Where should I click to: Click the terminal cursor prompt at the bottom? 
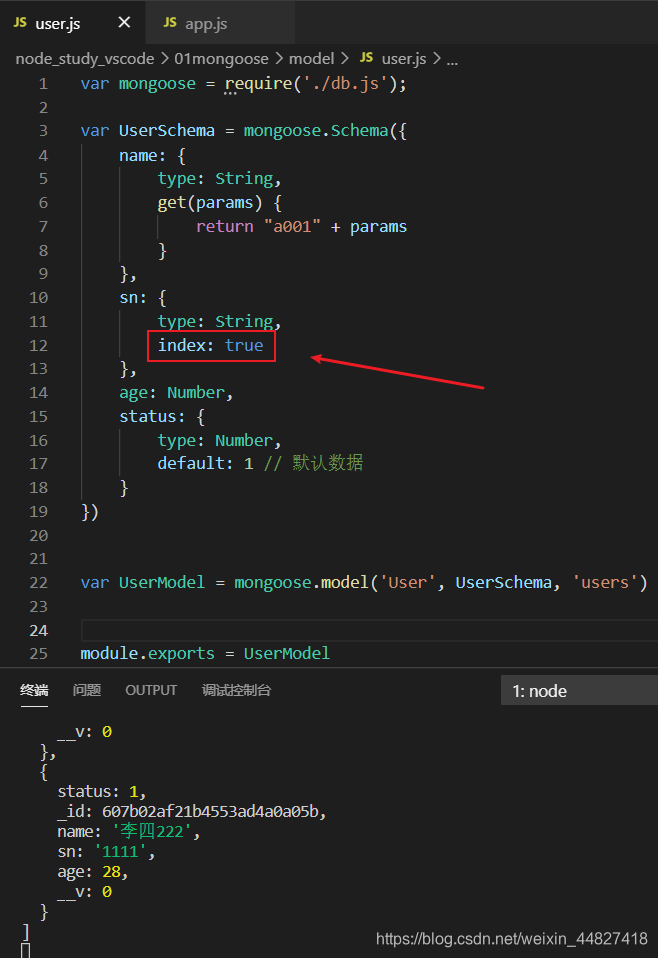[26, 951]
